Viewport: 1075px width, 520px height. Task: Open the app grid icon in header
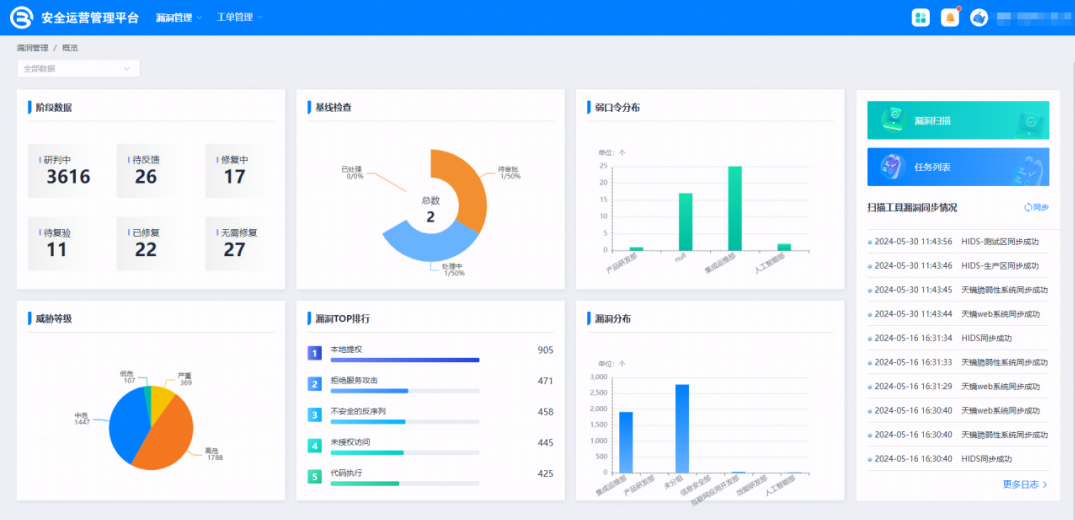point(920,18)
